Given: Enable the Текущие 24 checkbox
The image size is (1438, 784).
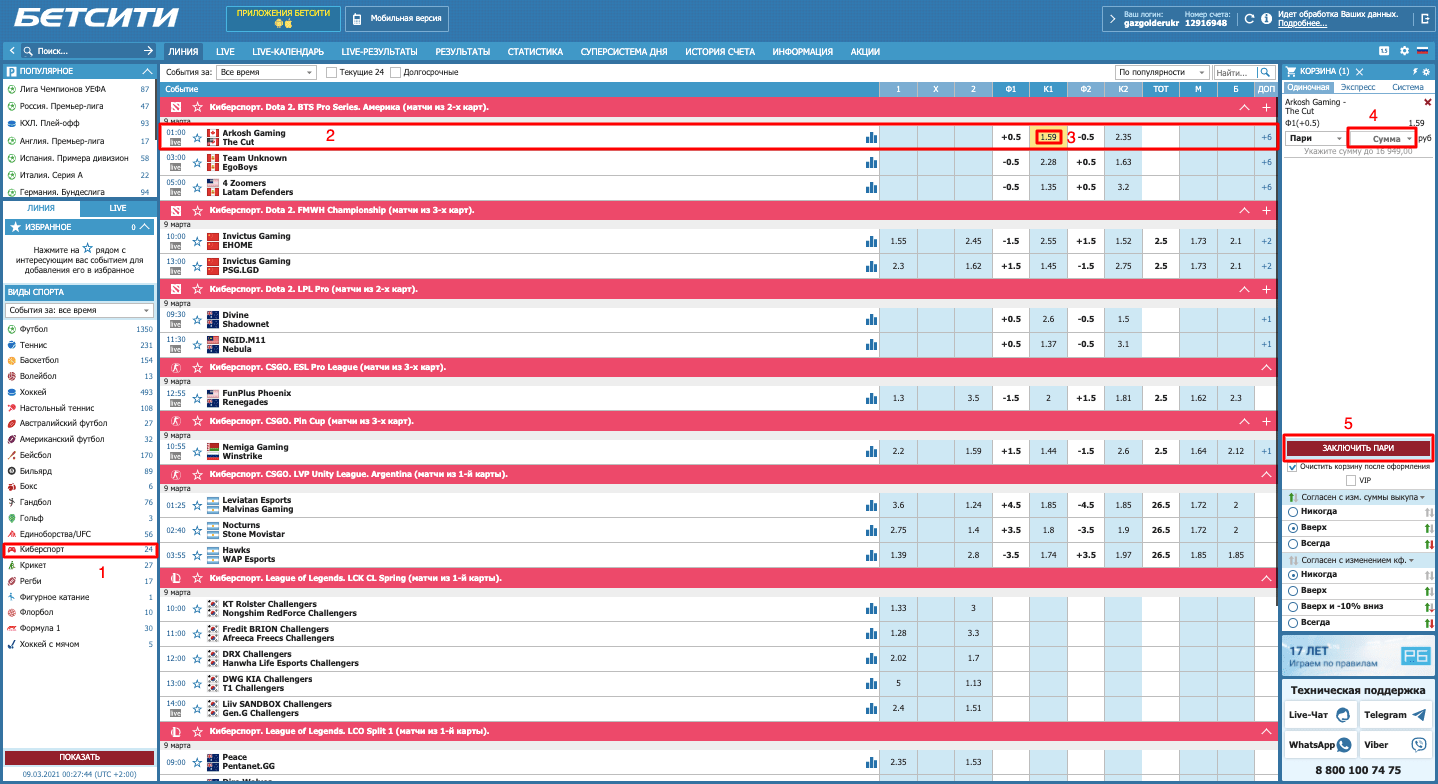Looking at the screenshot, I should 332,72.
